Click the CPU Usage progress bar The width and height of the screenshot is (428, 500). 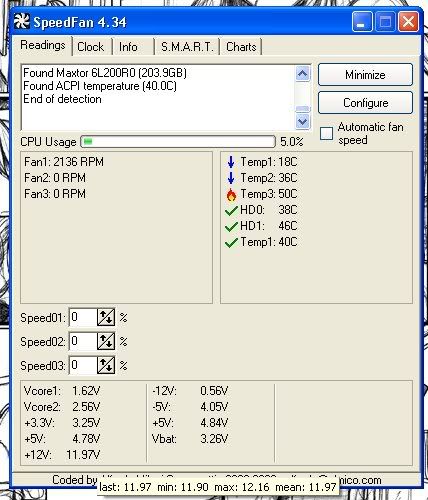[178, 142]
